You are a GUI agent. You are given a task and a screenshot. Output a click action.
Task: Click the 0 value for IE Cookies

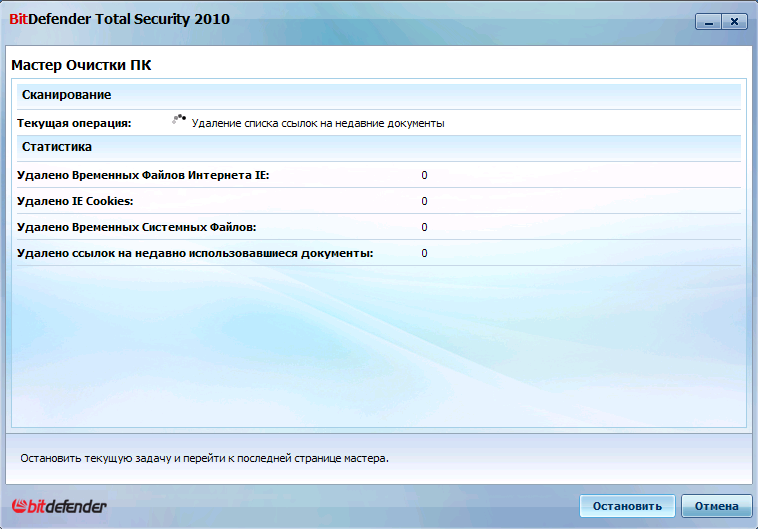point(424,201)
